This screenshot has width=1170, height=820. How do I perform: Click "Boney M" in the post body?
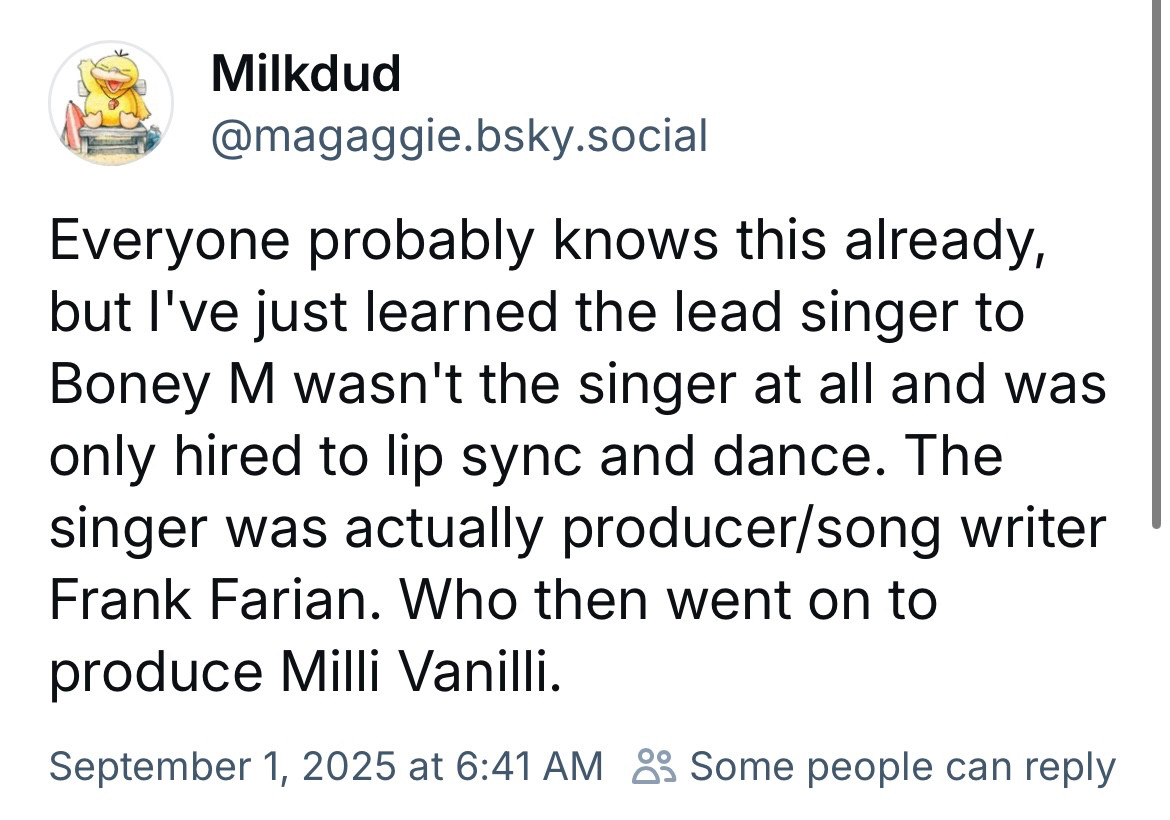point(163,384)
